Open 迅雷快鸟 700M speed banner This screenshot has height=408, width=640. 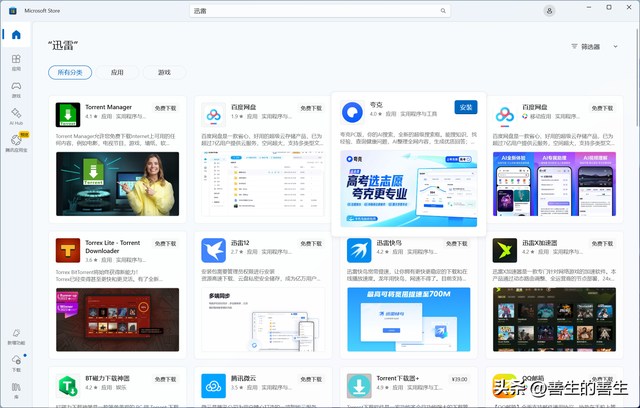click(x=409, y=319)
